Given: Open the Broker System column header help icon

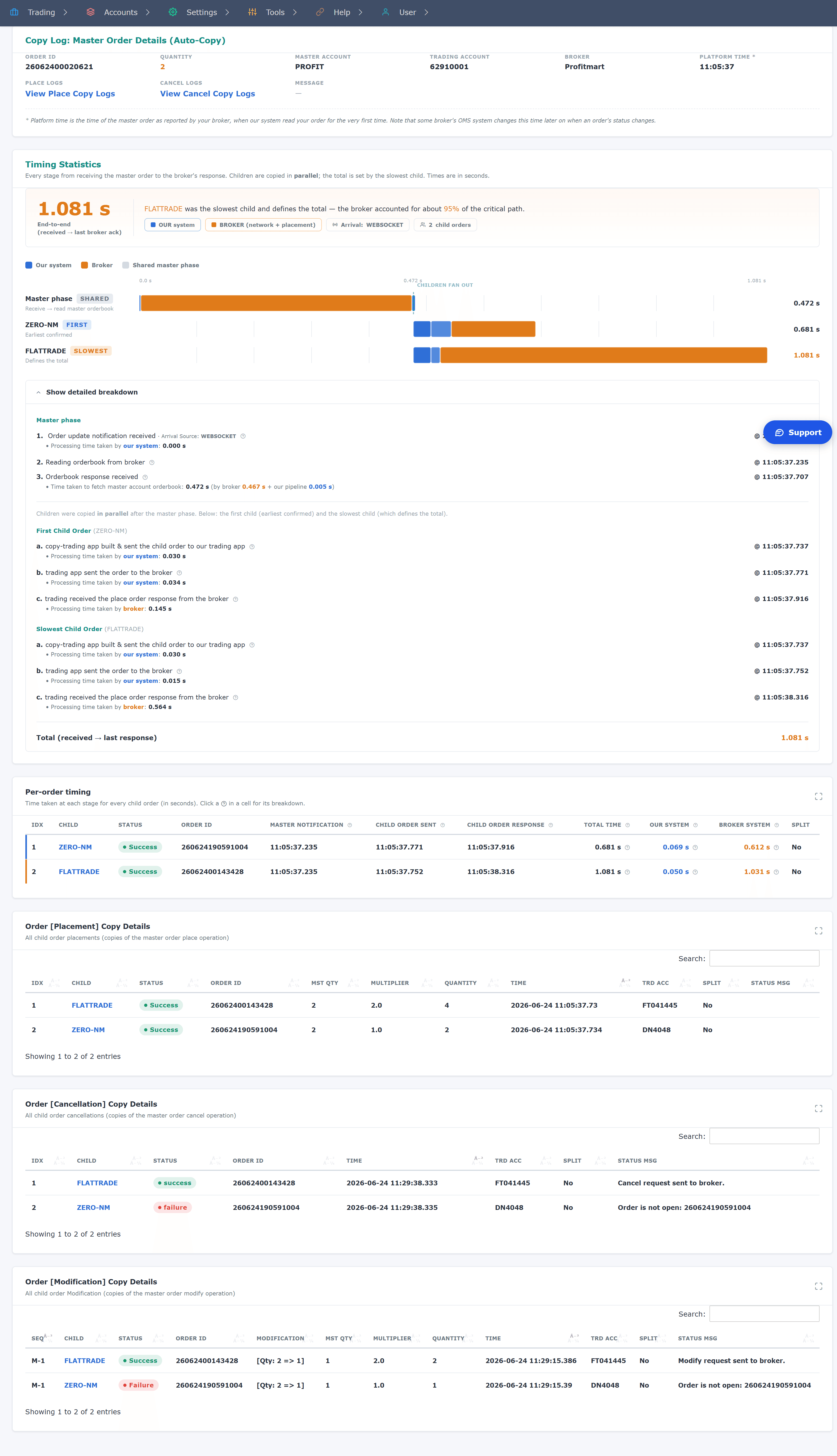Looking at the screenshot, I should click(777, 825).
